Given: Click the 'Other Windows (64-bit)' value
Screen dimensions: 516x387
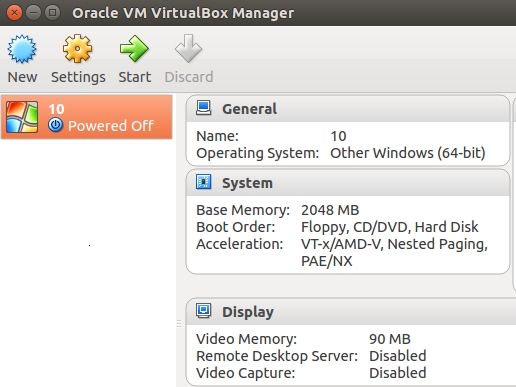Looking at the screenshot, I should [x=408, y=153].
